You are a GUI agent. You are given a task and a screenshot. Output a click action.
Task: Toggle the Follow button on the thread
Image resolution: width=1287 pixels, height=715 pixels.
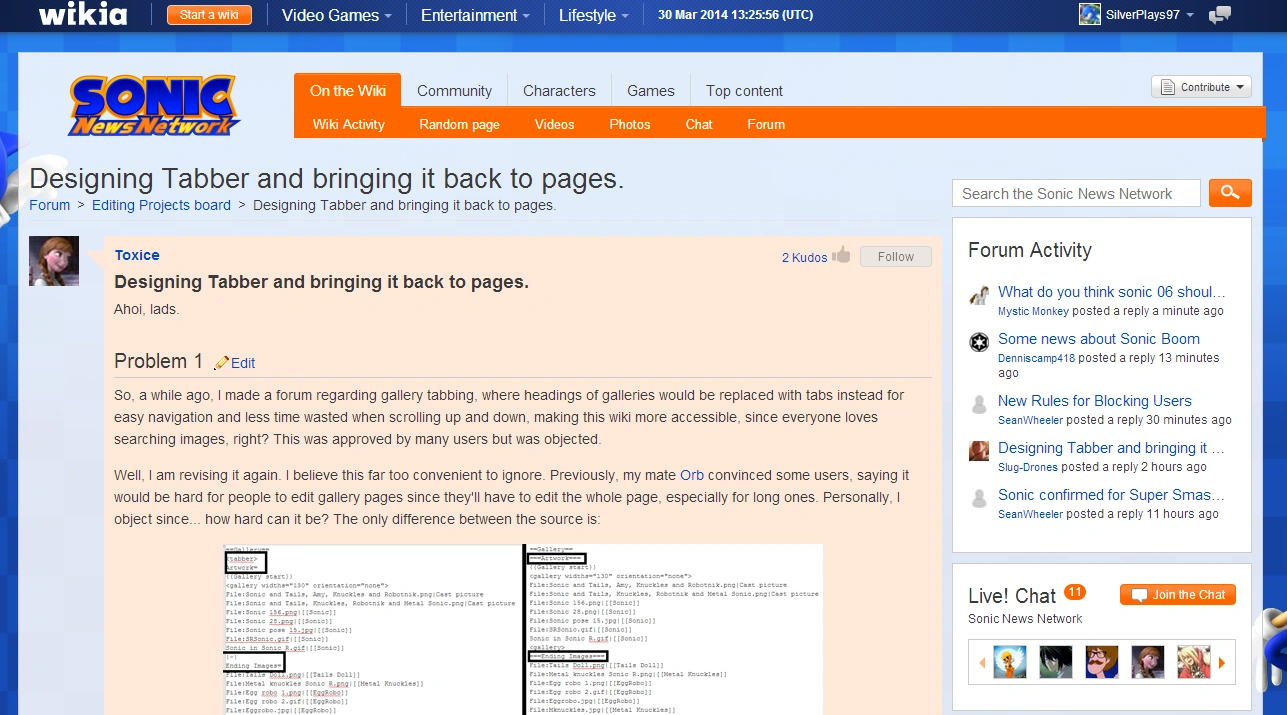coord(895,257)
